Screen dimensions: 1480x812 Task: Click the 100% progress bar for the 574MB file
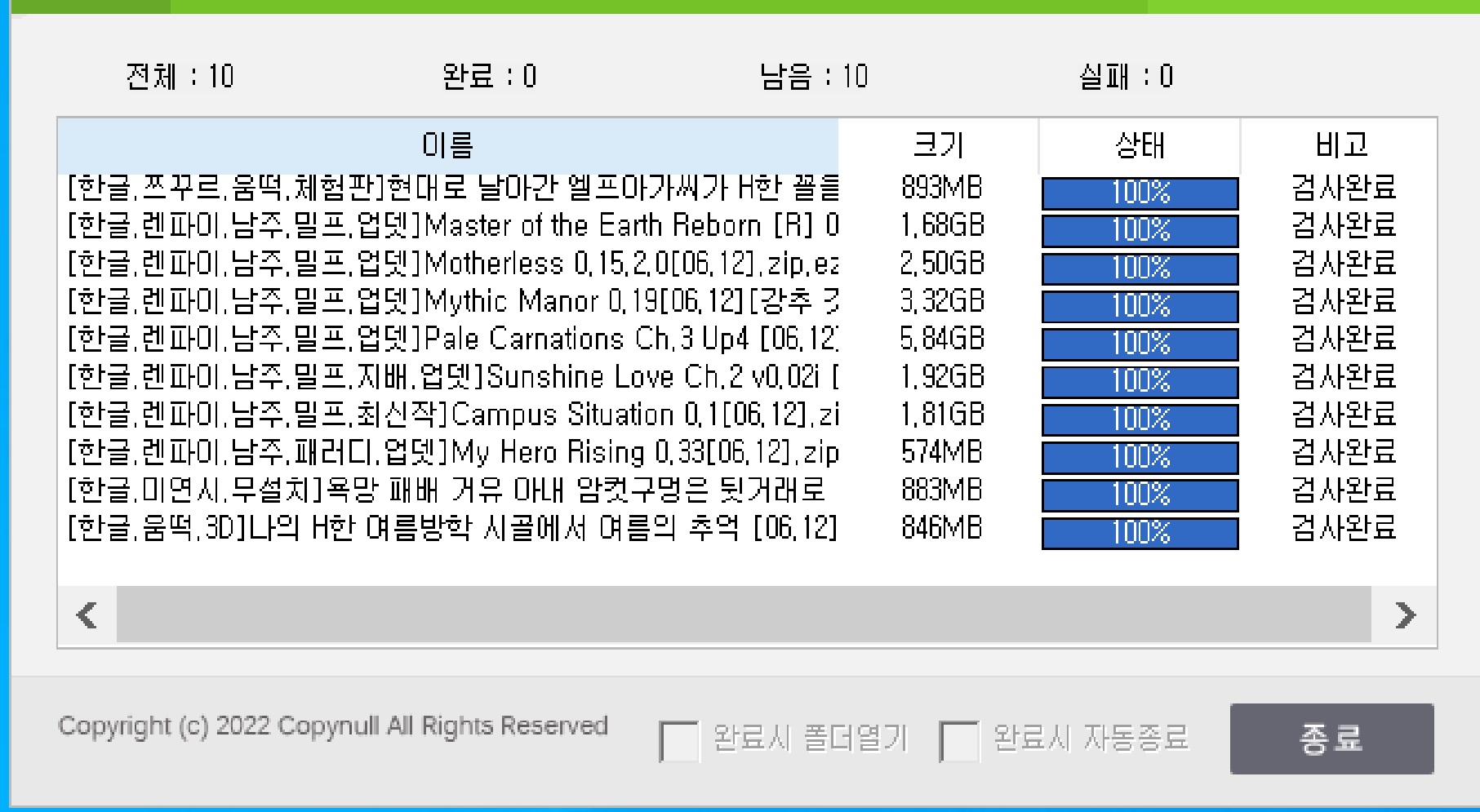(1140, 457)
